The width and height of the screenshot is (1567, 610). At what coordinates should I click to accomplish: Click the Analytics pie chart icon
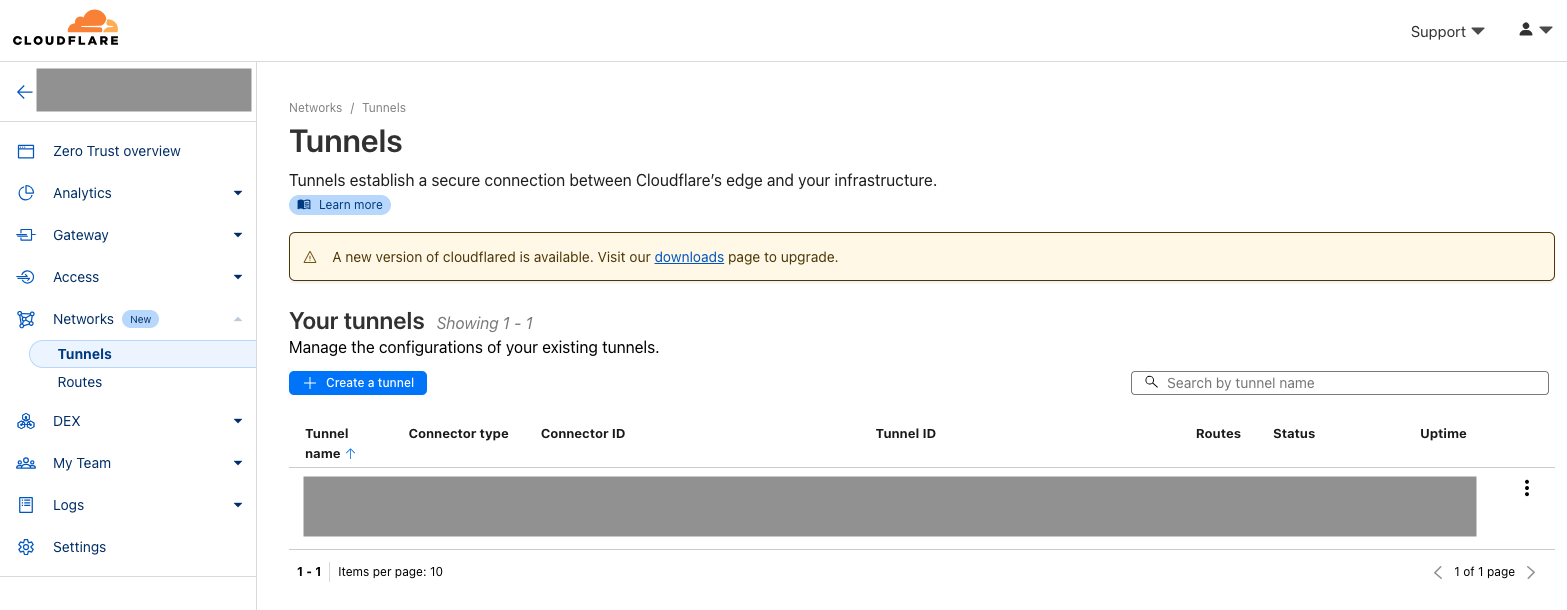coord(26,193)
